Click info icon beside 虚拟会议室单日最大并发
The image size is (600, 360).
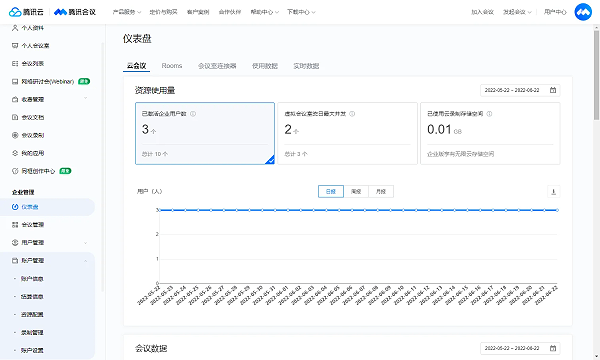352,114
